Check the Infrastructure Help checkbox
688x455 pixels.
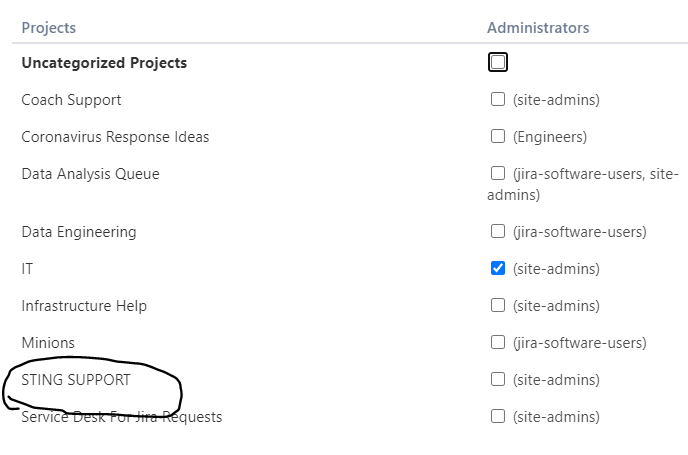498,305
